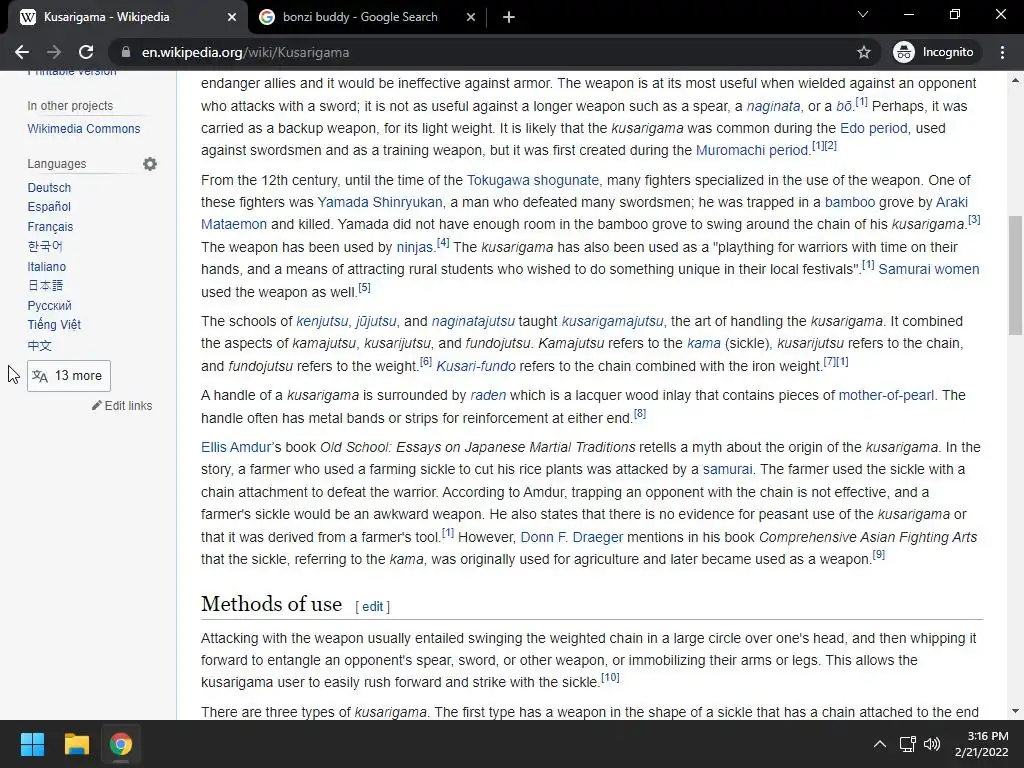Switch to Tiếng Việt language version

pos(54,325)
